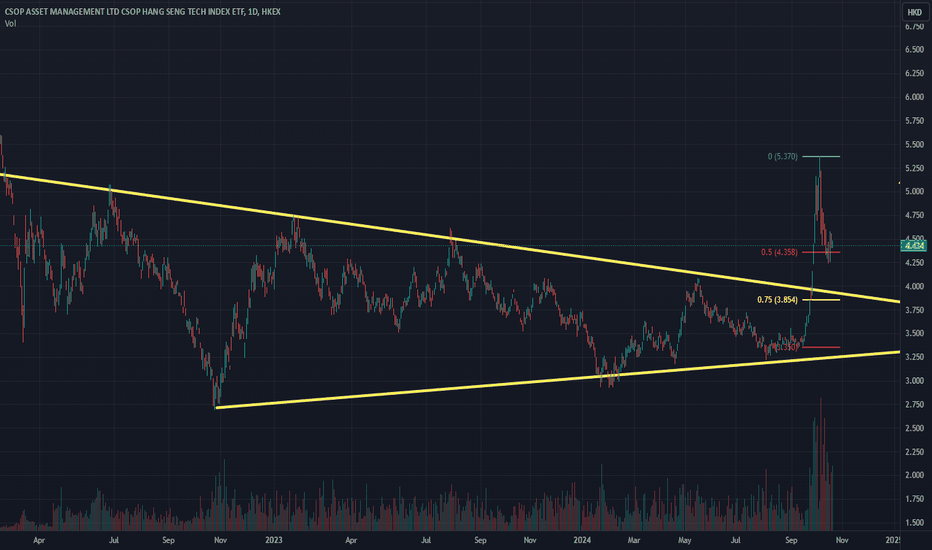The height and width of the screenshot is (550, 932).
Task: Select the upper descending yellow trendline
Action: 452,239
